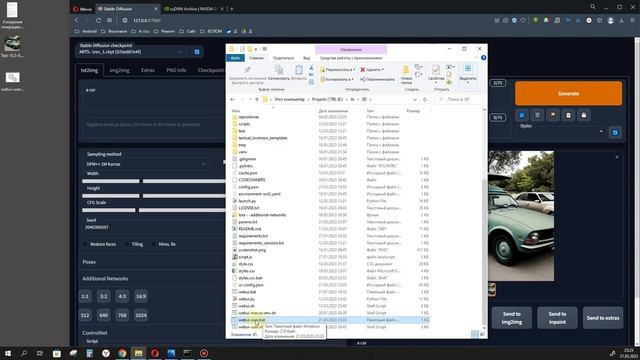The image size is (640, 360).
Task: Open the View tab in Explorer ribbon
Action: click(x=306, y=58)
